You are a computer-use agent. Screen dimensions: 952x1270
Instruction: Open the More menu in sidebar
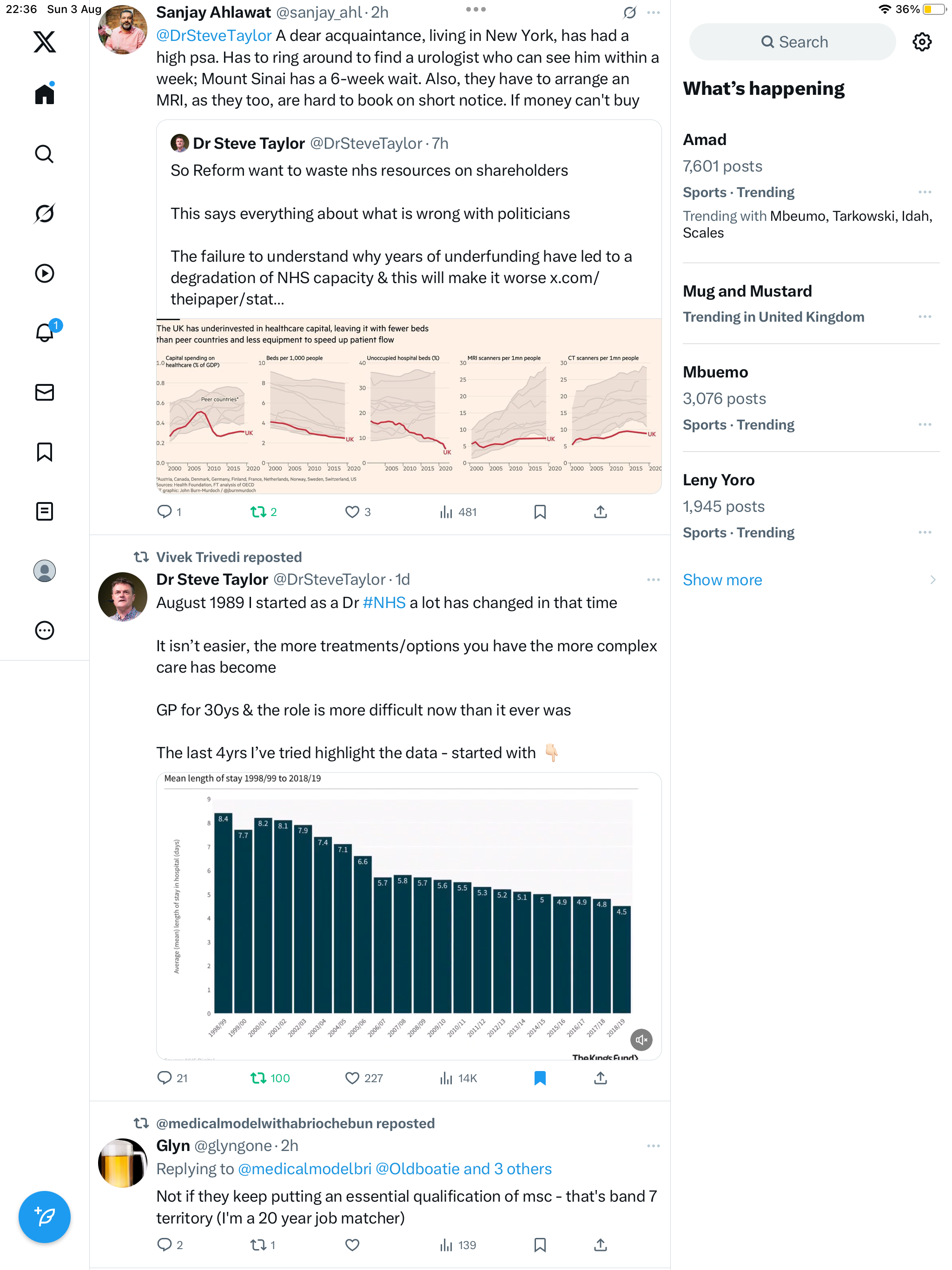[44, 630]
